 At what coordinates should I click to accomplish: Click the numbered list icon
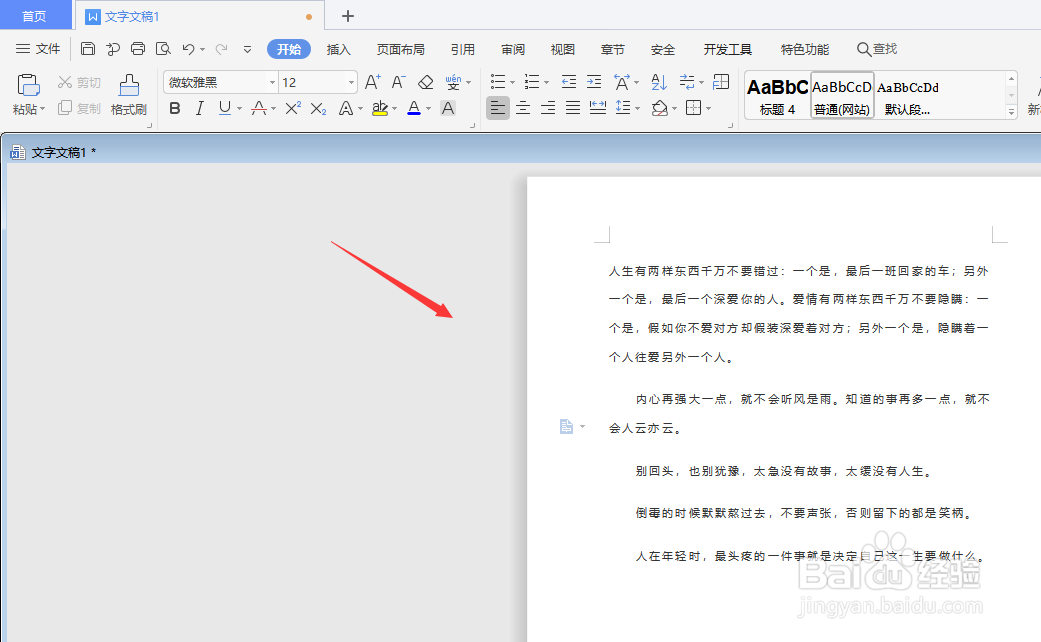532,82
